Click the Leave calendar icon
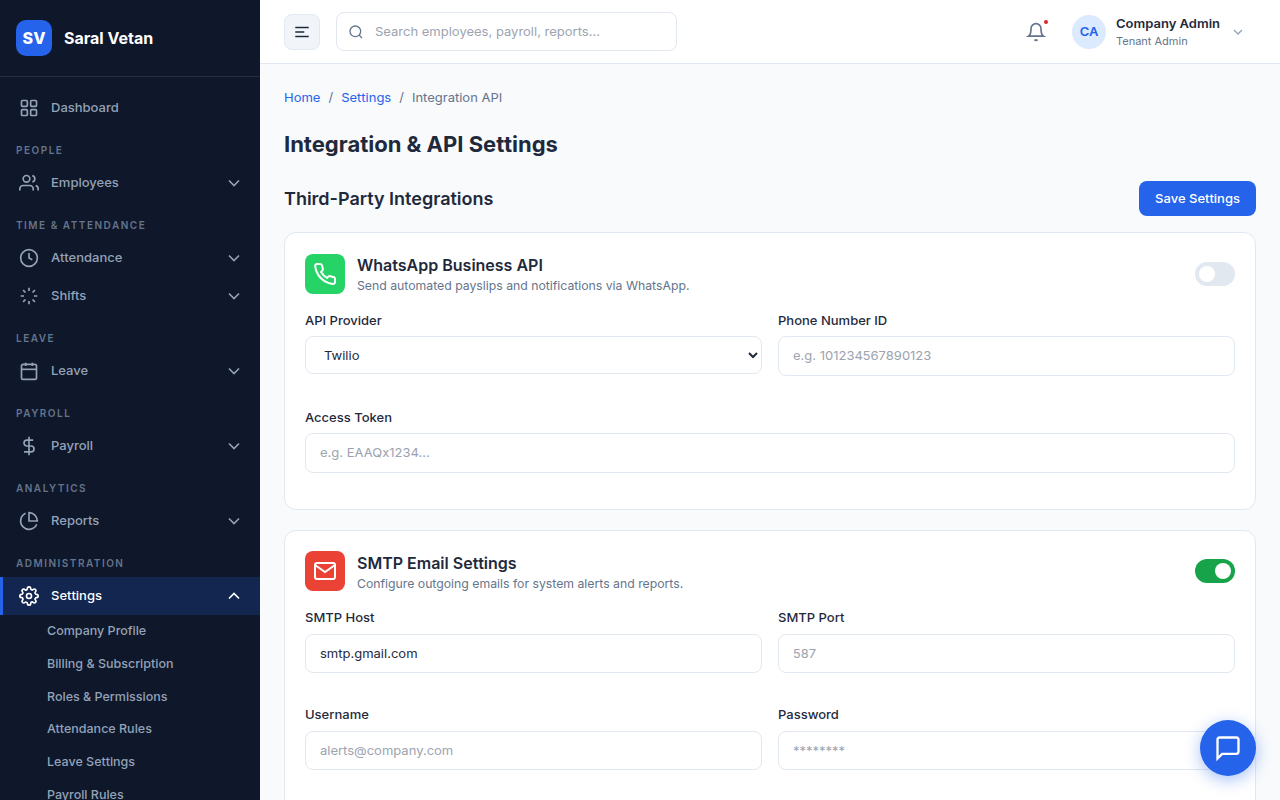The width and height of the screenshot is (1280, 800). [29, 371]
